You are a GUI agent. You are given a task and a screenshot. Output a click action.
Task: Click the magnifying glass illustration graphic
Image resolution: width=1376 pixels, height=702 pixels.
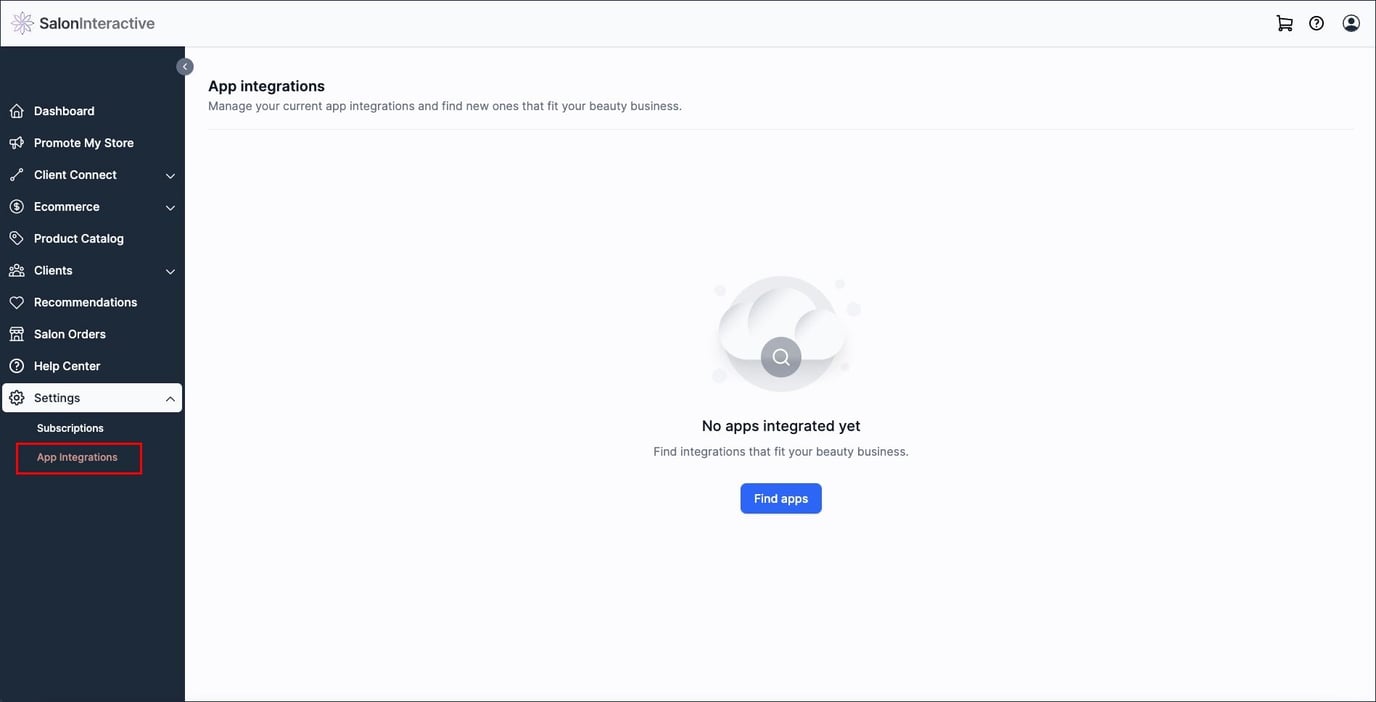780,357
